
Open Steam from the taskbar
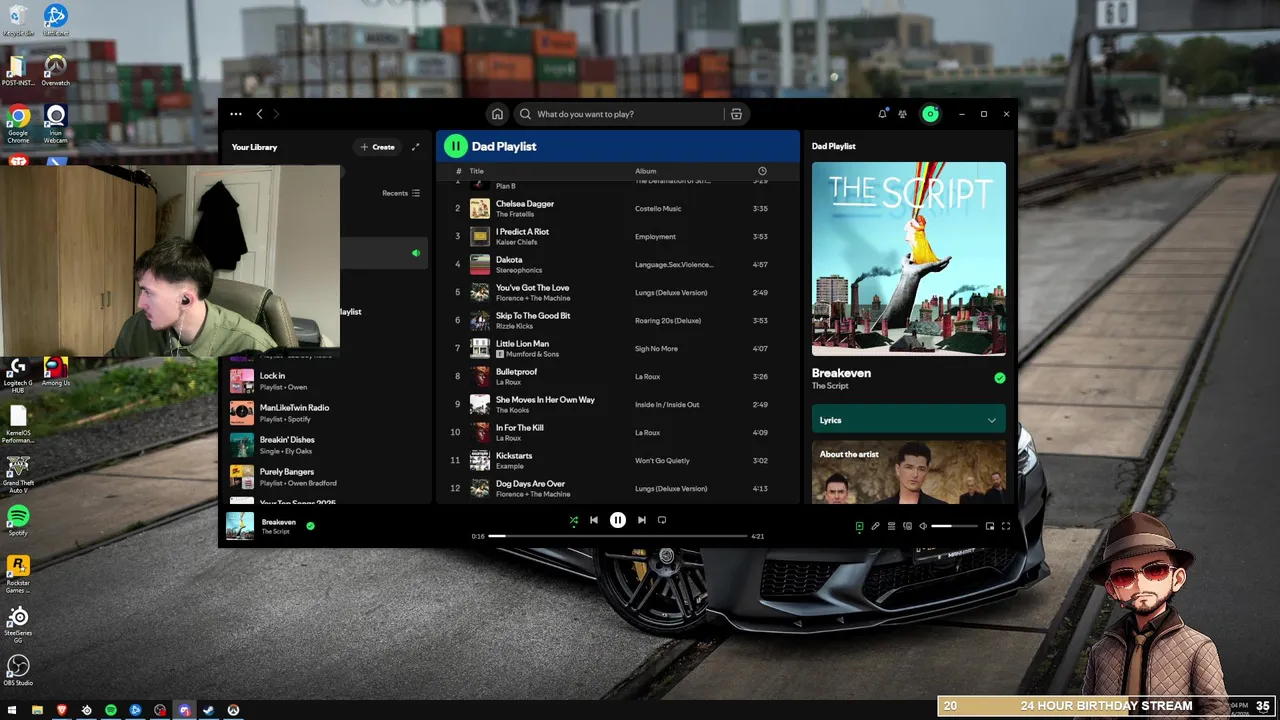coord(208,710)
